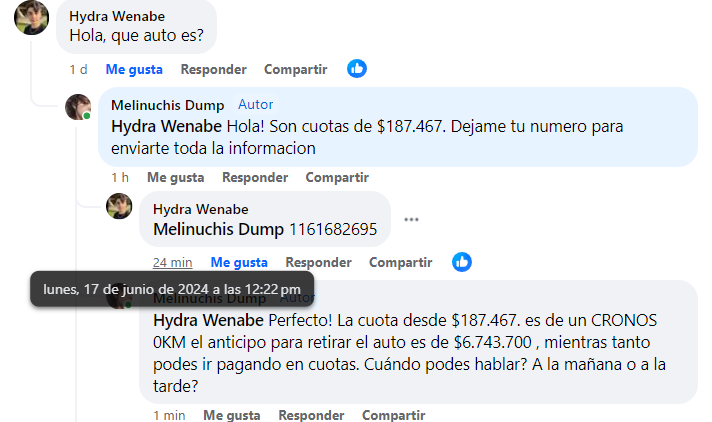Open Melinuchis Dump mention in phone number comment
This screenshot has height=422, width=712.
(x=218, y=229)
